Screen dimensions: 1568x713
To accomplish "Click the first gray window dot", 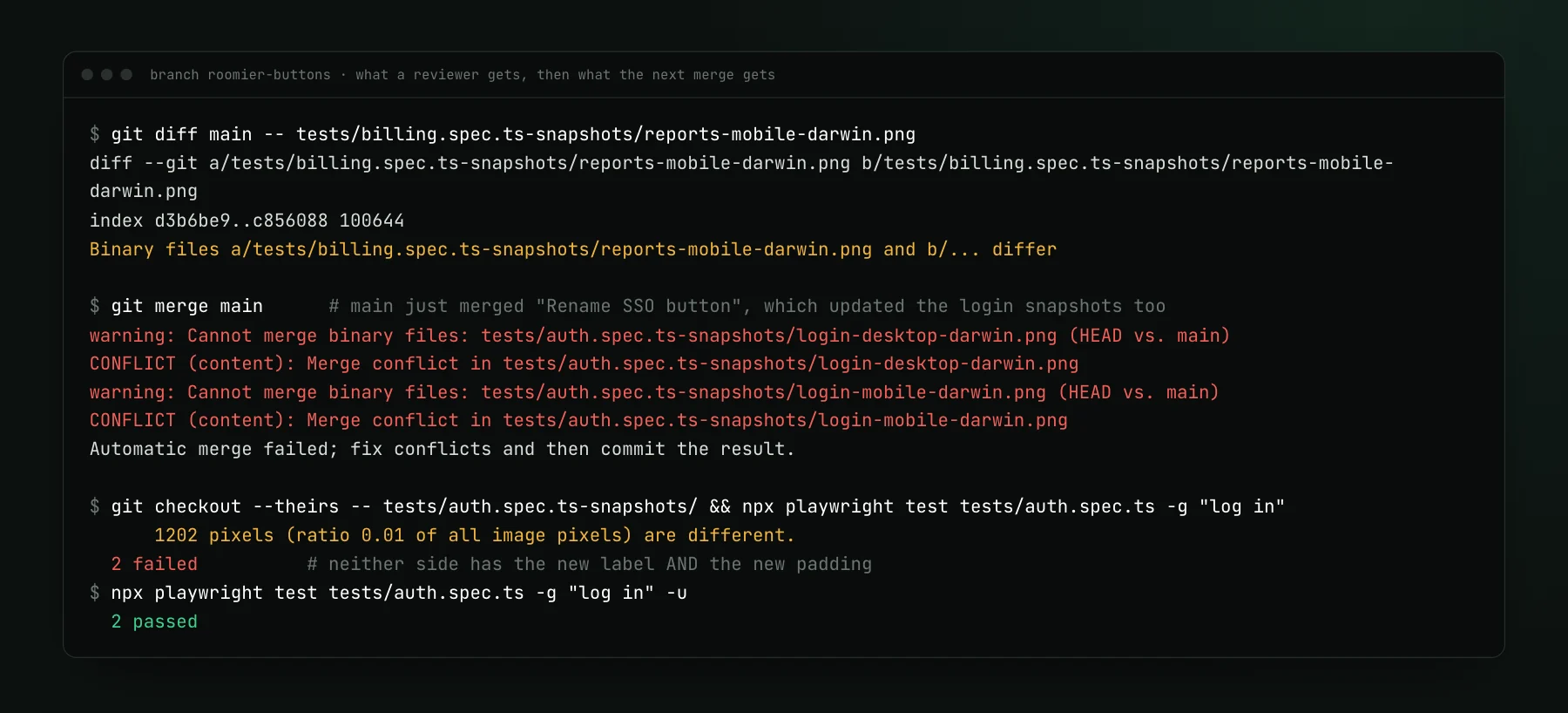I will click(87, 75).
